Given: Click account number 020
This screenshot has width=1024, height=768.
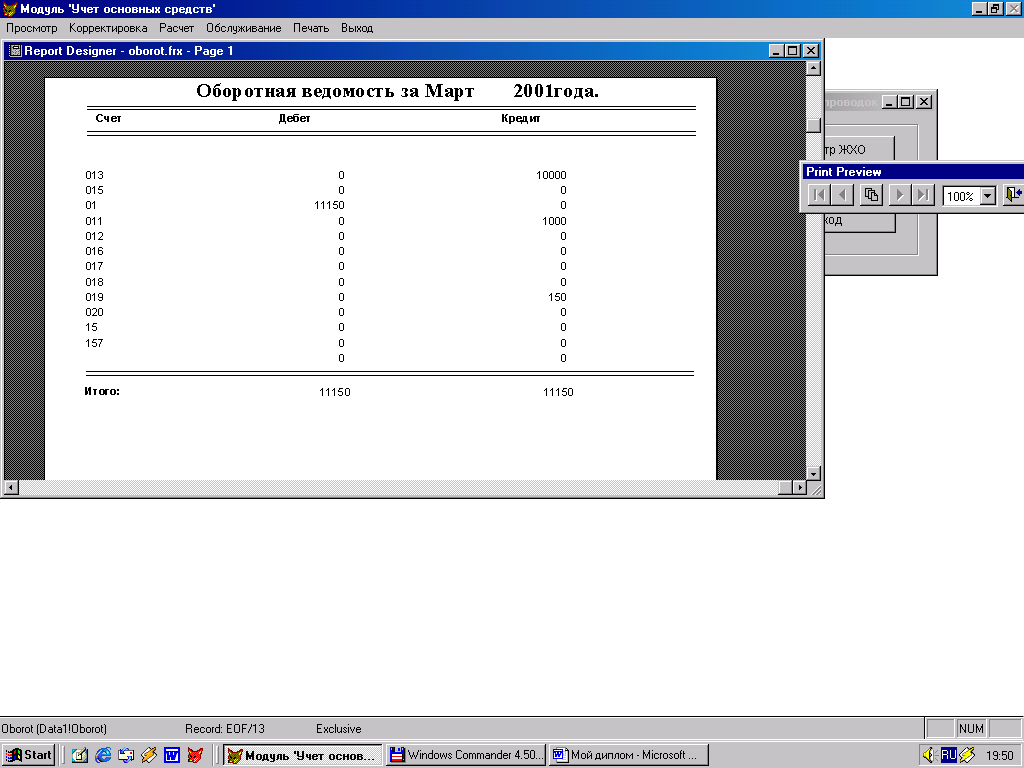Looking at the screenshot, I should point(94,312).
